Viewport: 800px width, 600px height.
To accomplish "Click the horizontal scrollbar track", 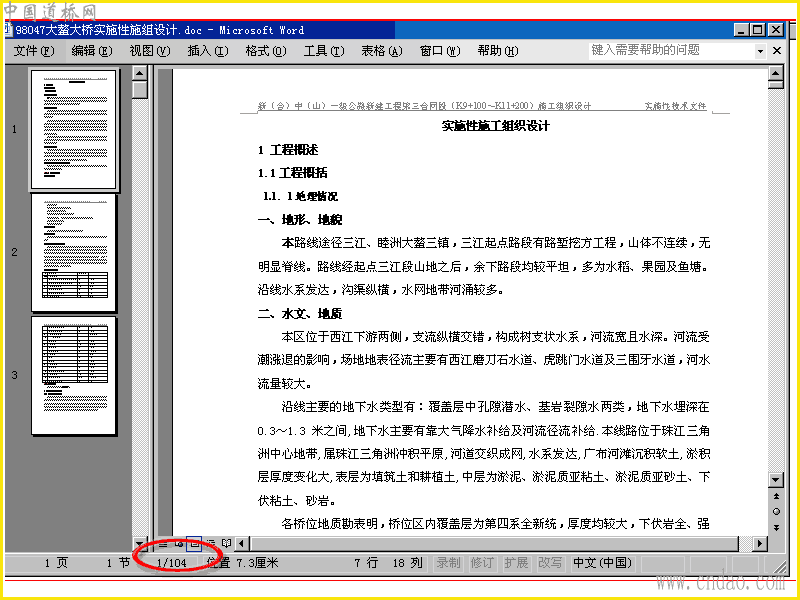I will [x=494, y=544].
